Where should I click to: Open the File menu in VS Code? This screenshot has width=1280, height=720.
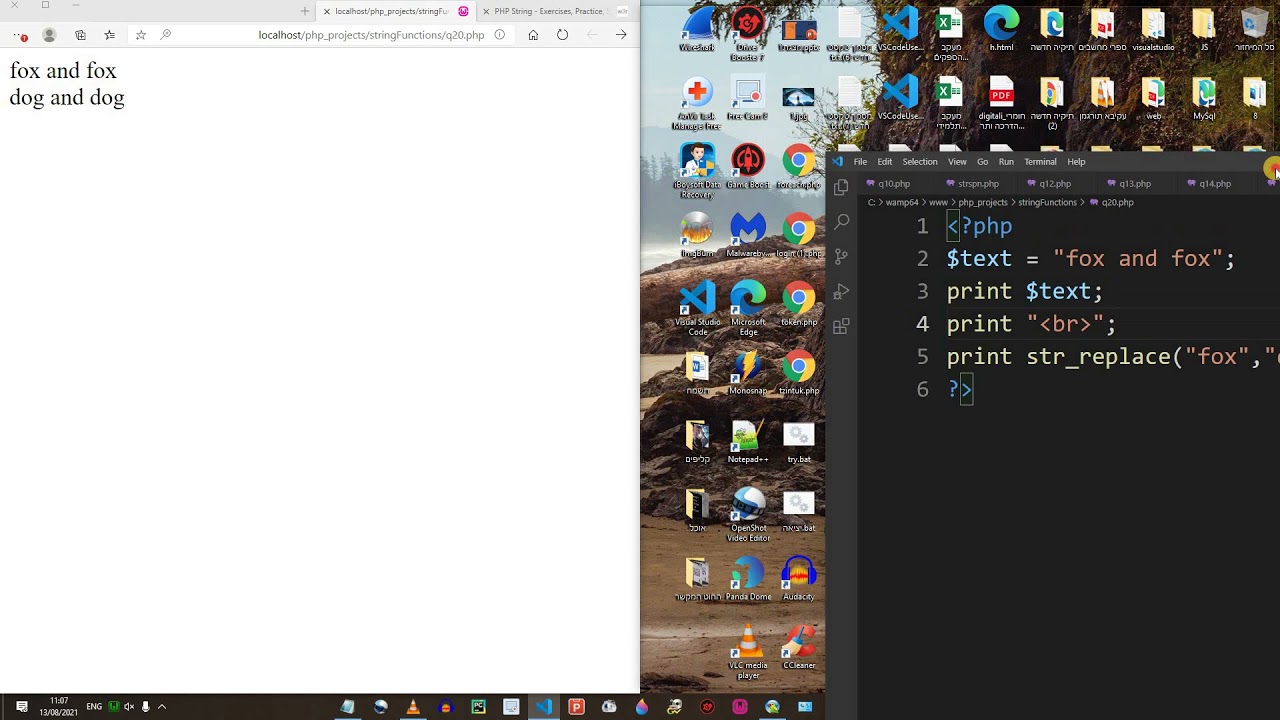coord(860,162)
